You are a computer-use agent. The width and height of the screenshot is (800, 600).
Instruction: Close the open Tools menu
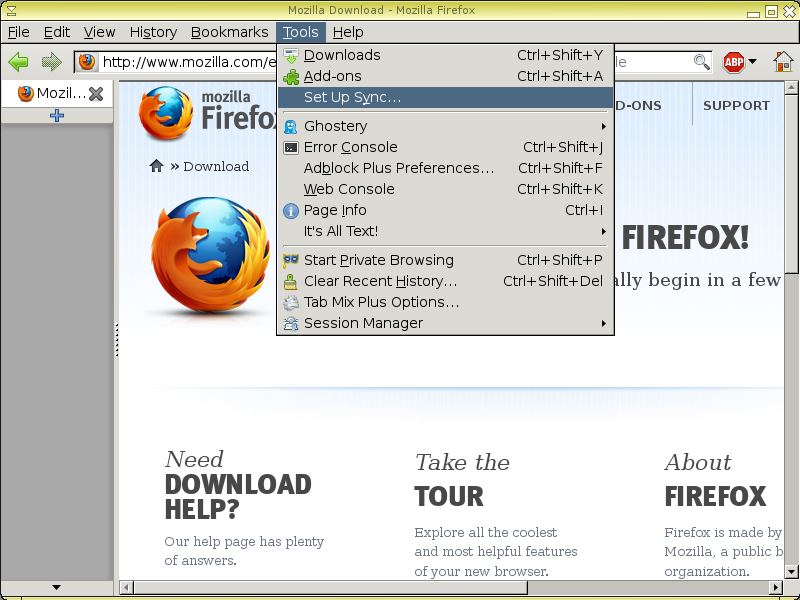(301, 32)
